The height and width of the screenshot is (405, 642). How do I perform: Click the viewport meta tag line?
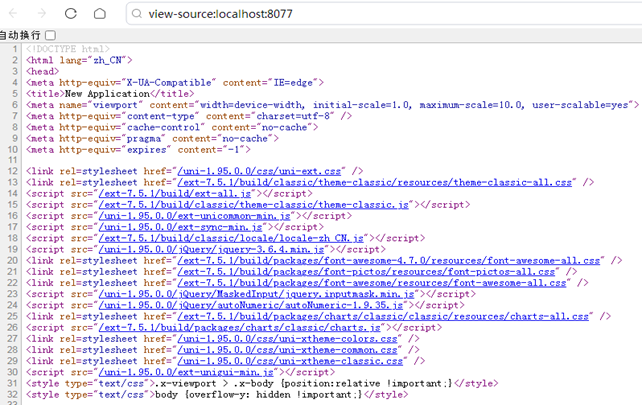(x=332, y=105)
